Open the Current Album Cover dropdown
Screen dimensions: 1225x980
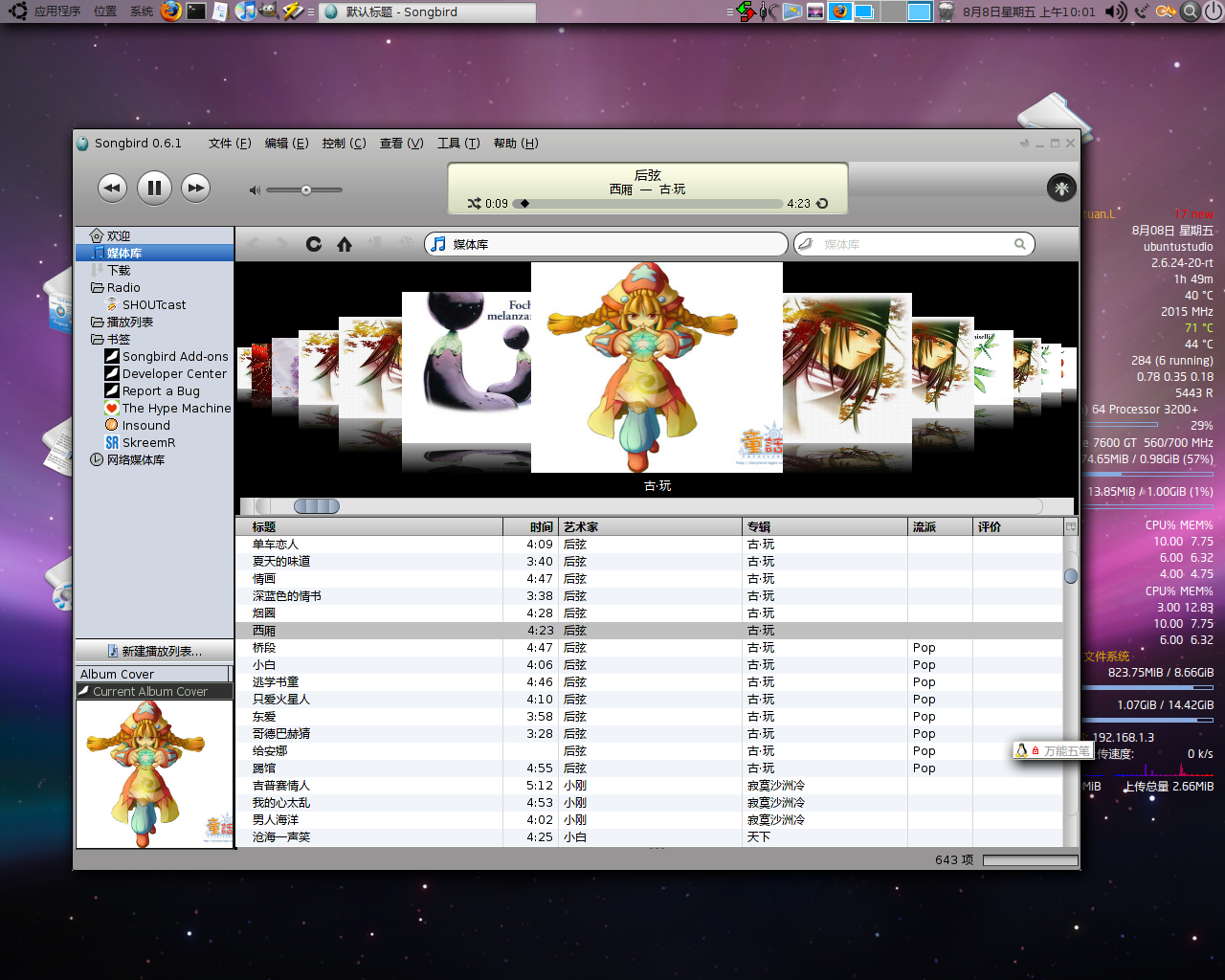[154, 691]
